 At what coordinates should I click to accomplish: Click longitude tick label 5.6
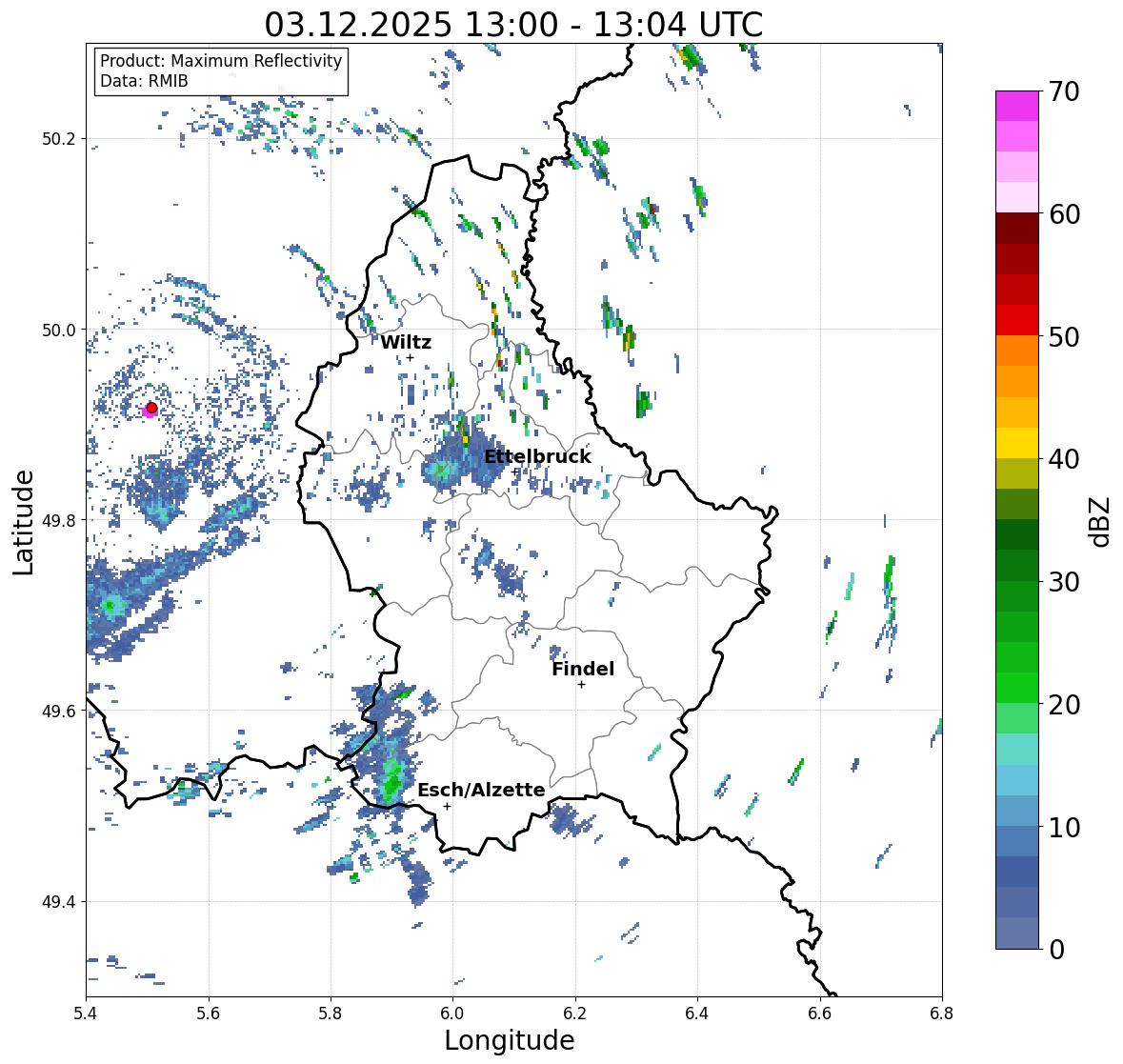(209, 1014)
